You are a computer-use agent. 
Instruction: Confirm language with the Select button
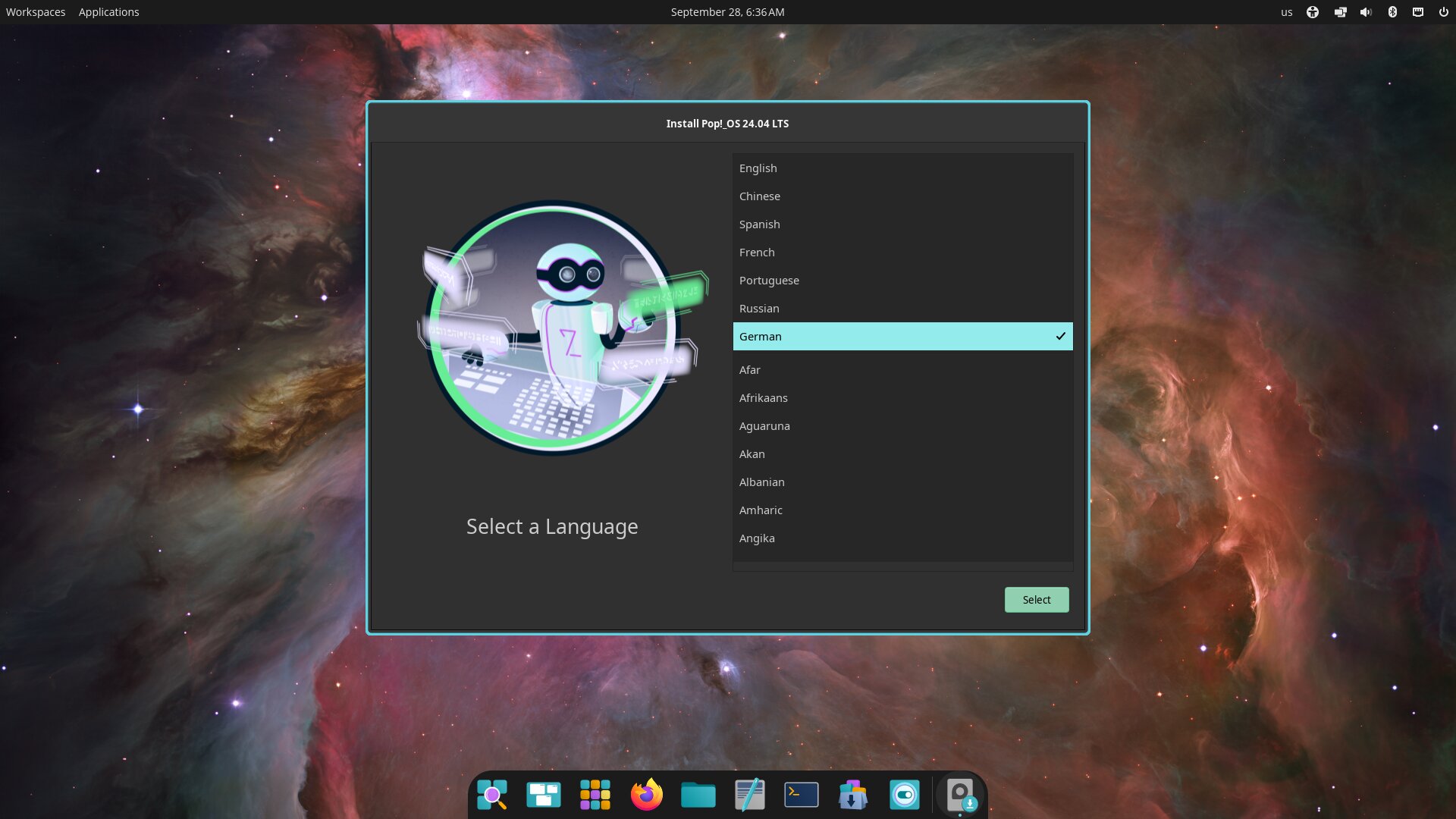[1037, 600]
